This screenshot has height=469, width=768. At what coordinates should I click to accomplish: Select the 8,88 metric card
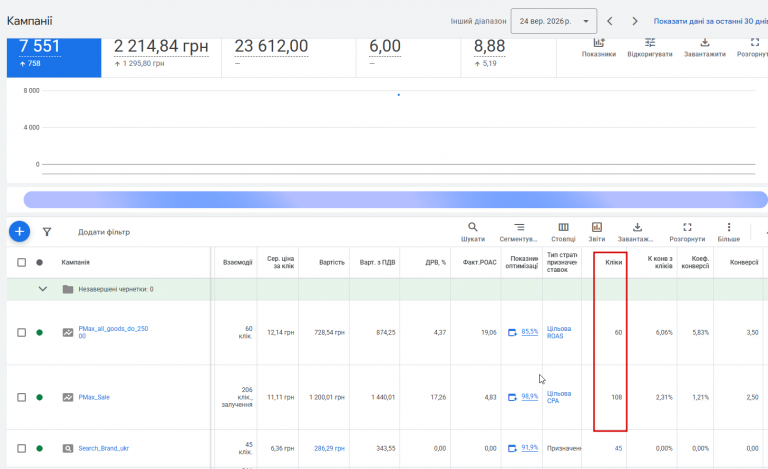tap(508, 57)
